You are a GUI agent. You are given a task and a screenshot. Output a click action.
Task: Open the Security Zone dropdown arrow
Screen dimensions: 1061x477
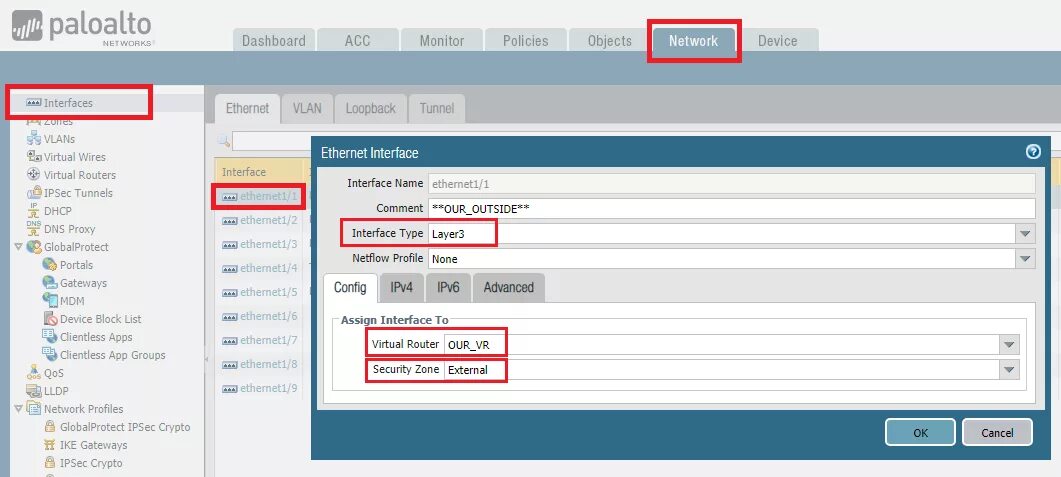point(1009,369)
